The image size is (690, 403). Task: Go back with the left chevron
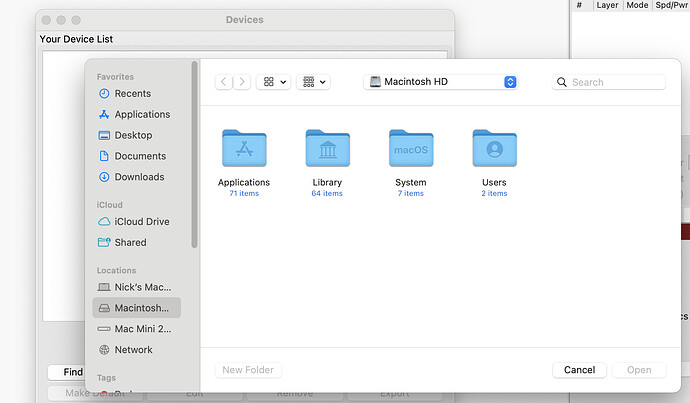(x=224, y=82)
